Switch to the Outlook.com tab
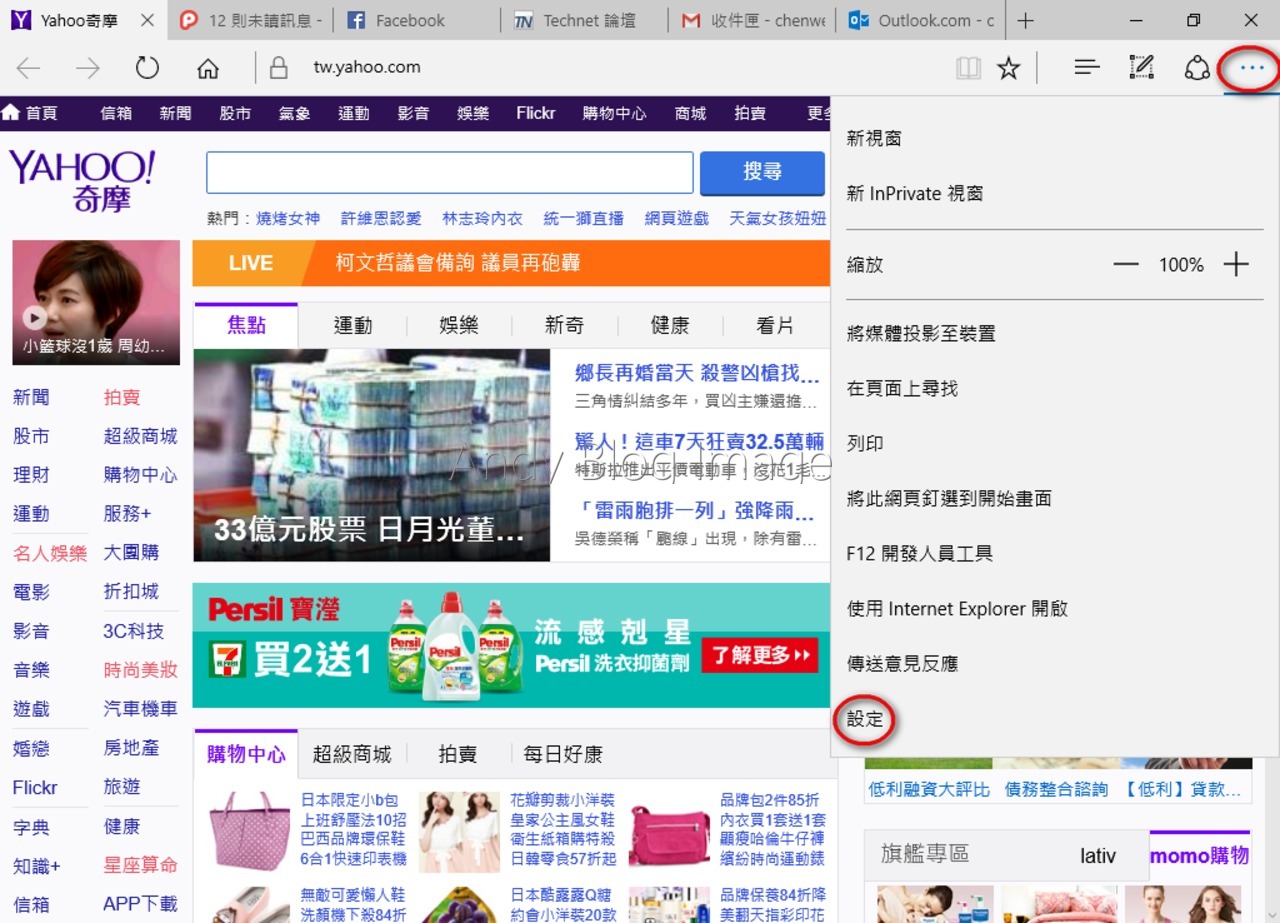Viewport: 1280px width, 923px height. (x=920, y=20)
